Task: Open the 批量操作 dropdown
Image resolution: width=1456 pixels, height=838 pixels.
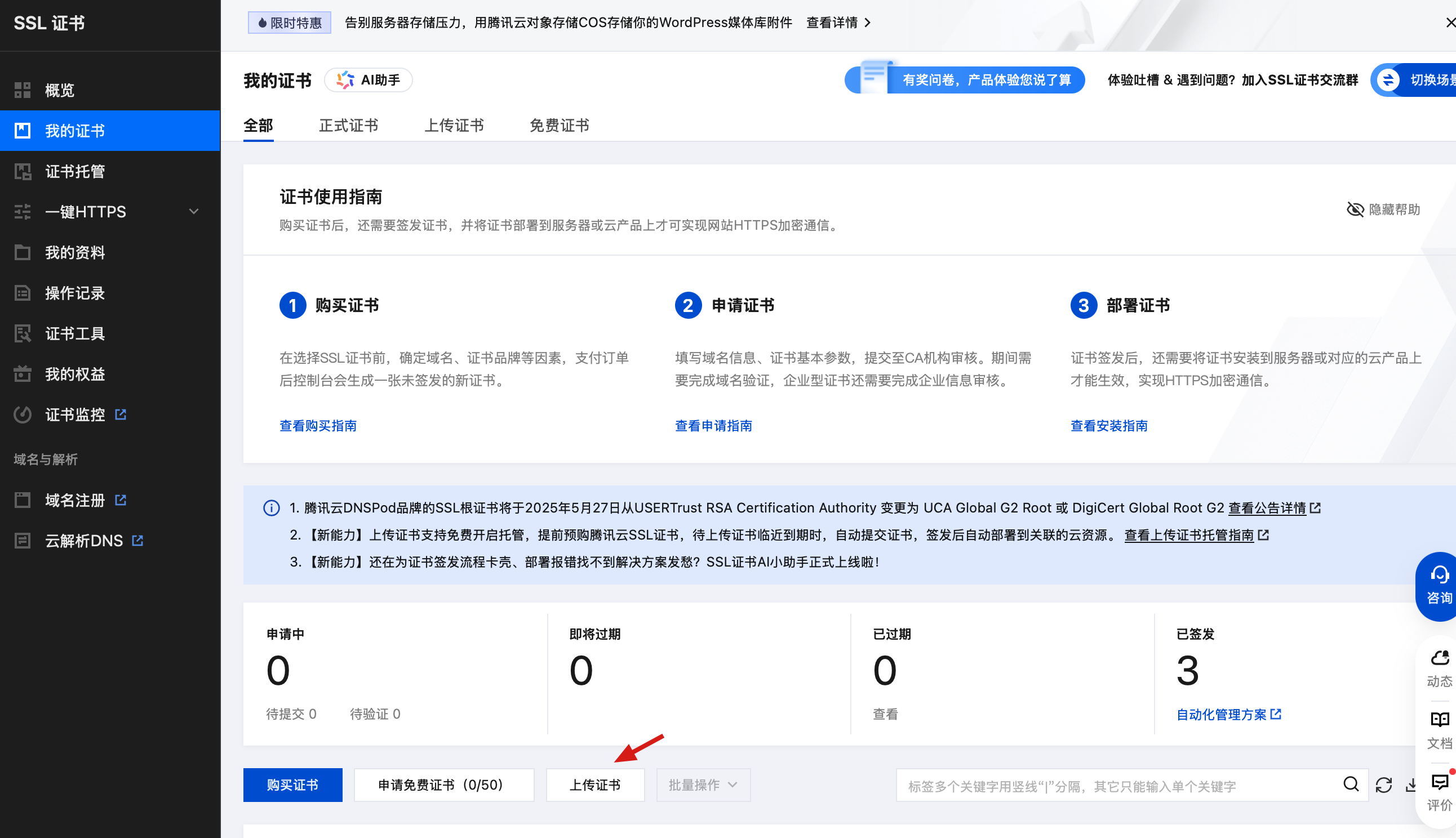Action: (703, 785)
